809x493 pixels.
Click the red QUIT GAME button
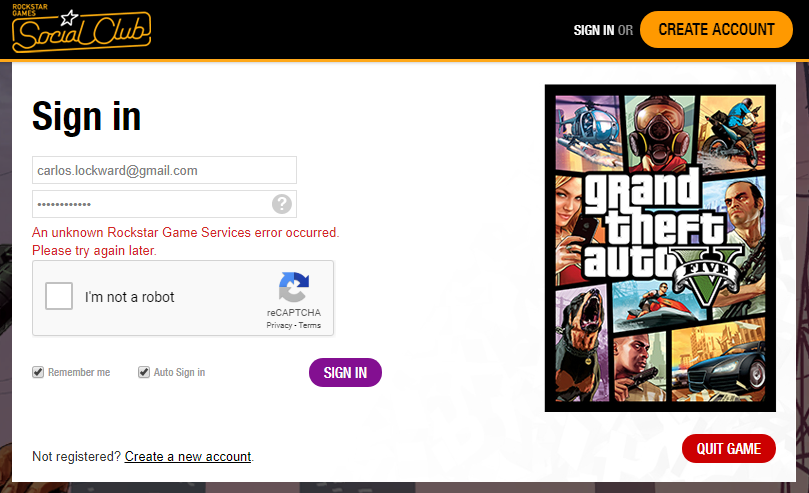[729, 449]
